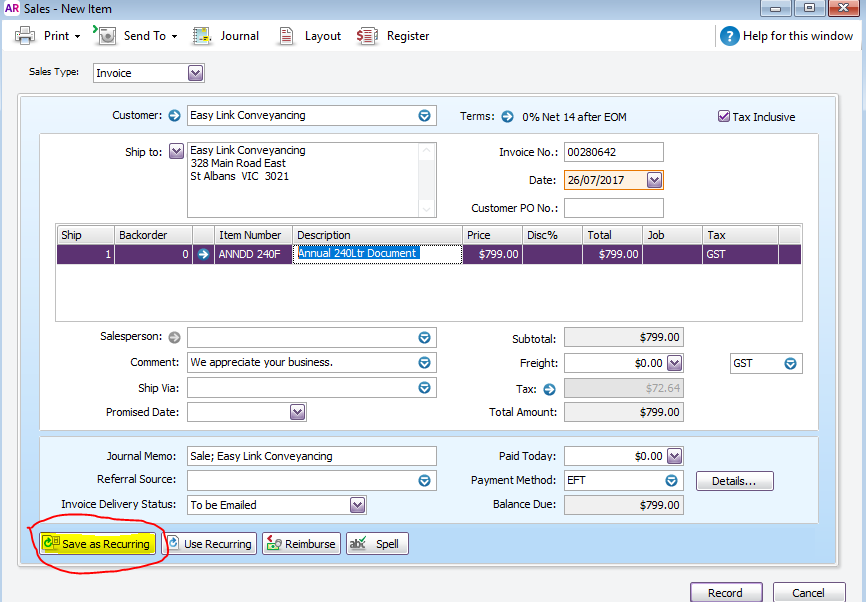Click the Customer PO No. input field
The height and width of the screenshot is (602, 866).
(614, 208)
